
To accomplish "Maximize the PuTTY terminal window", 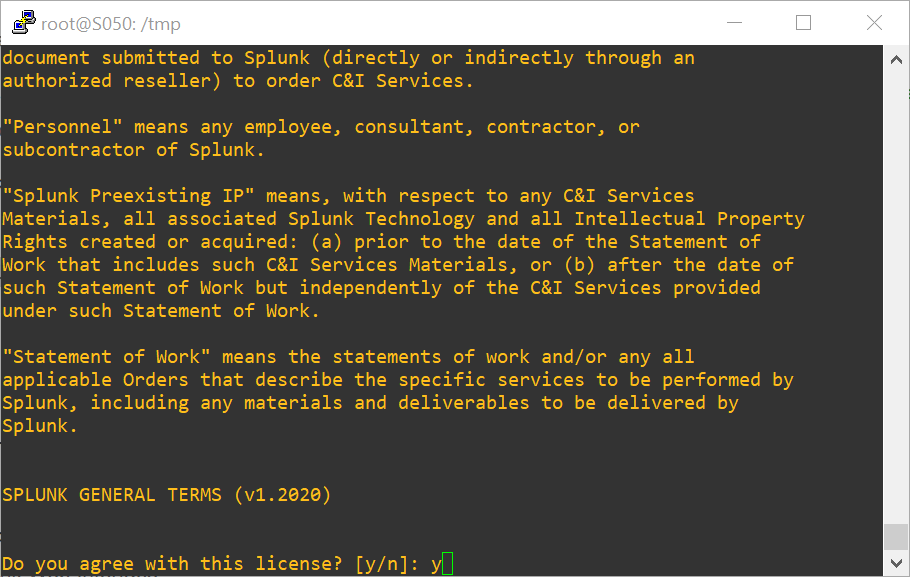I will (803, 23).
